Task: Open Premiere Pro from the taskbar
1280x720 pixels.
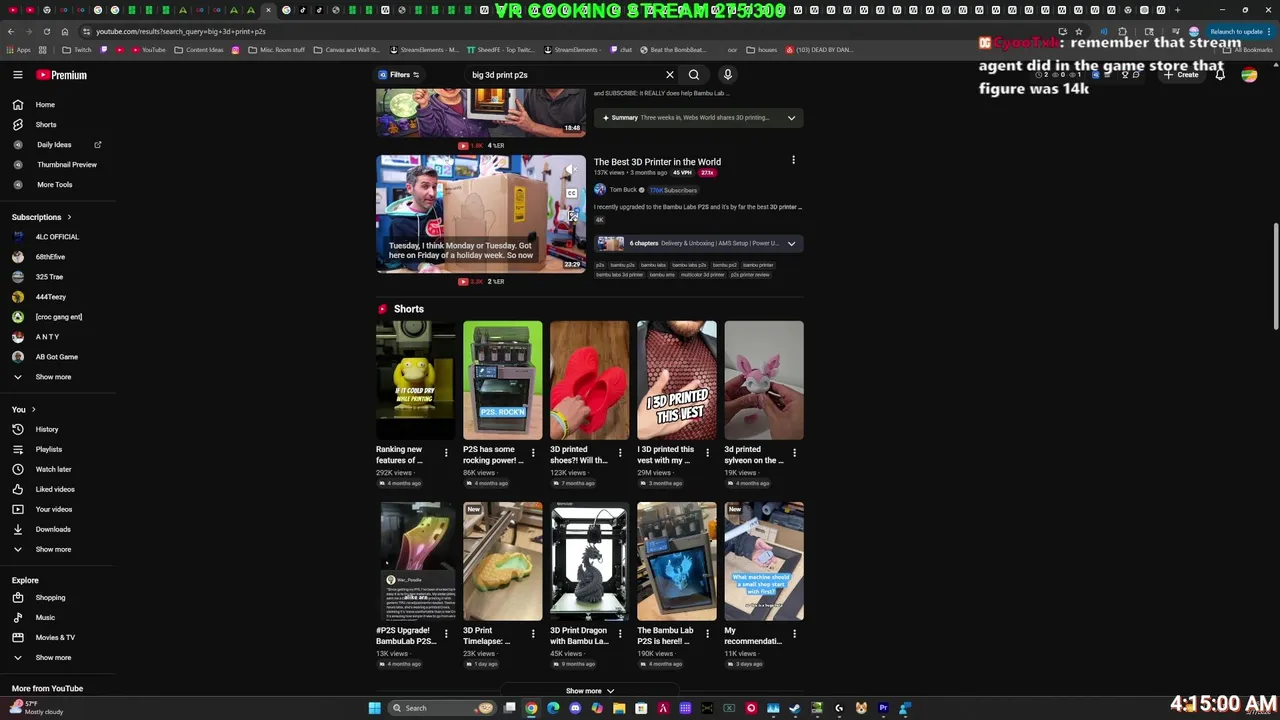Action: coord(883,708)
